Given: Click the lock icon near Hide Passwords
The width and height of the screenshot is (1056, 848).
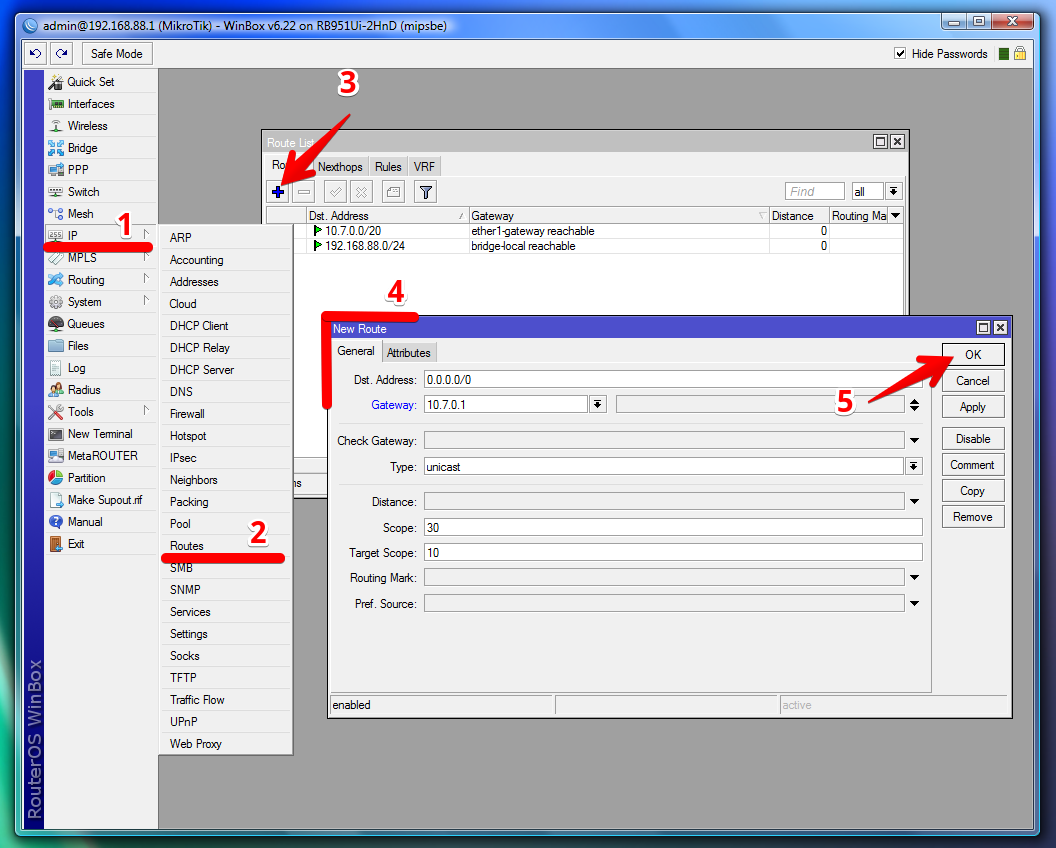Looking at the screenshot, I should 1020,53.
